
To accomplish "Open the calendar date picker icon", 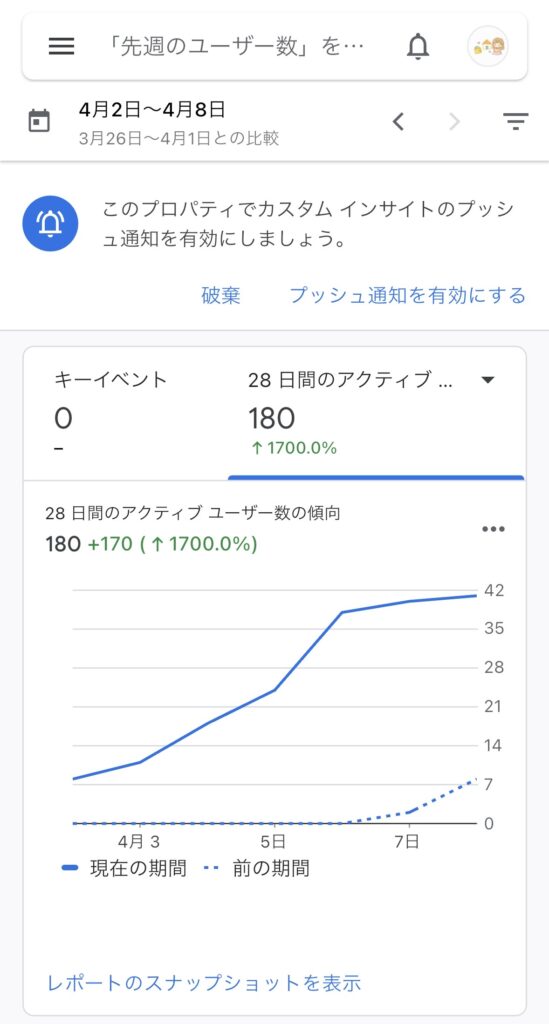I will point(39,121).
